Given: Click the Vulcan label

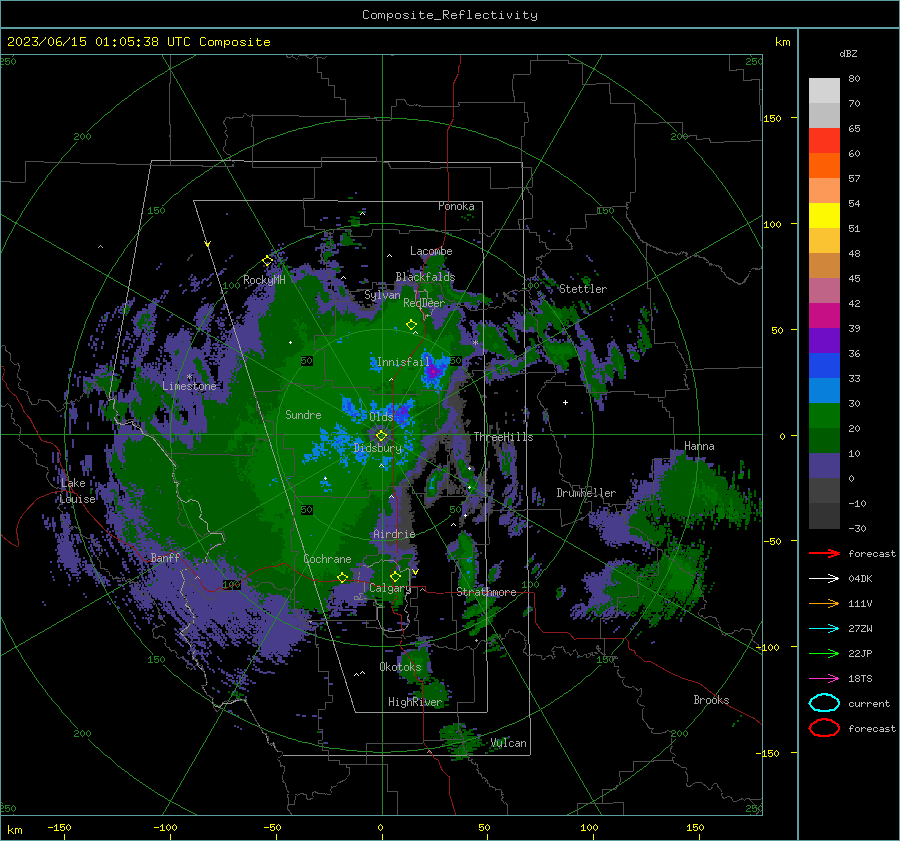Looking at the screenshot, I should click(x=508, y=743).
